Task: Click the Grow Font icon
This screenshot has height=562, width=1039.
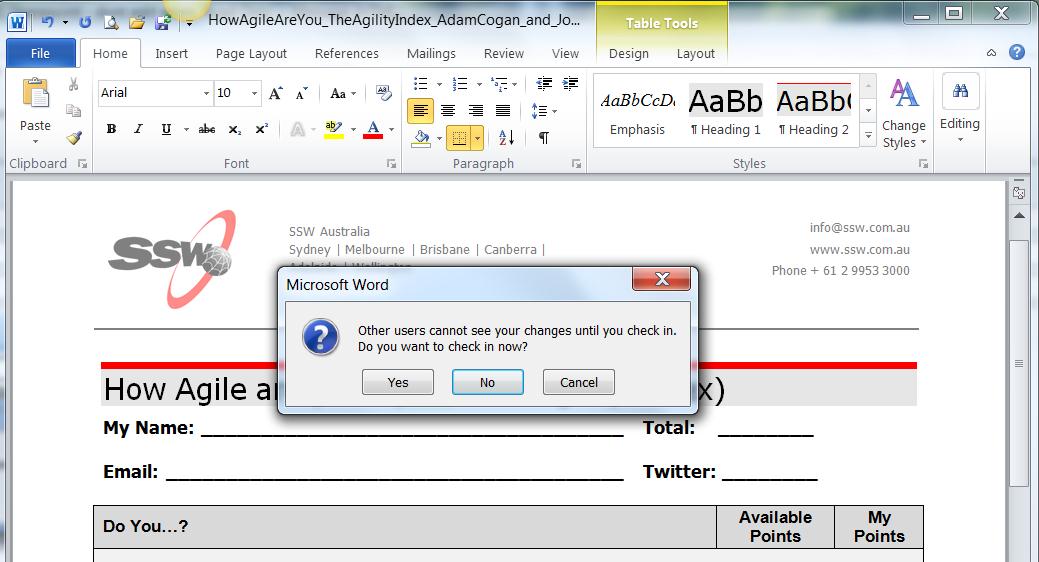Action: [x=276, y=93]
